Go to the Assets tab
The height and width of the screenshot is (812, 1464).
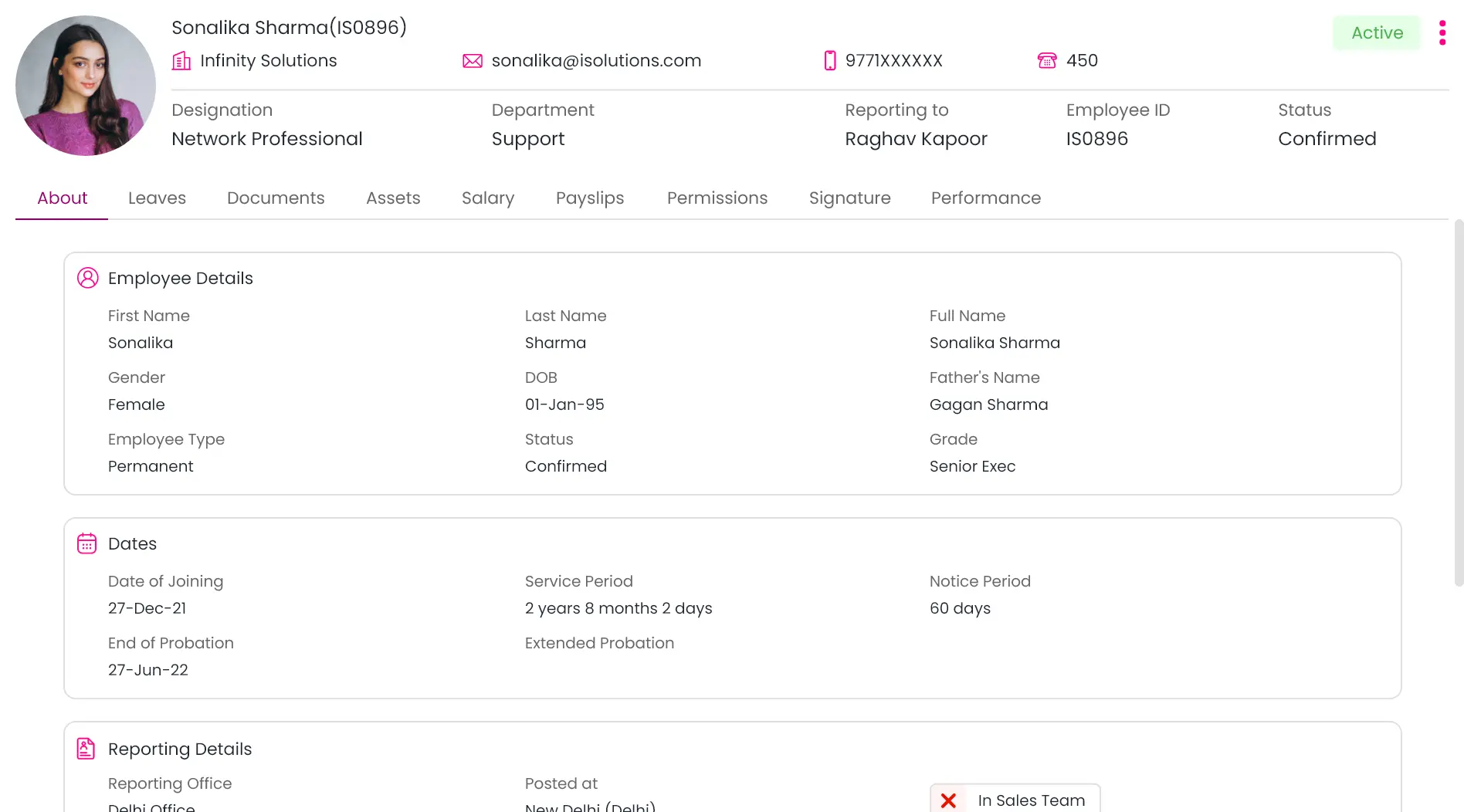click(x=393, y=198)
